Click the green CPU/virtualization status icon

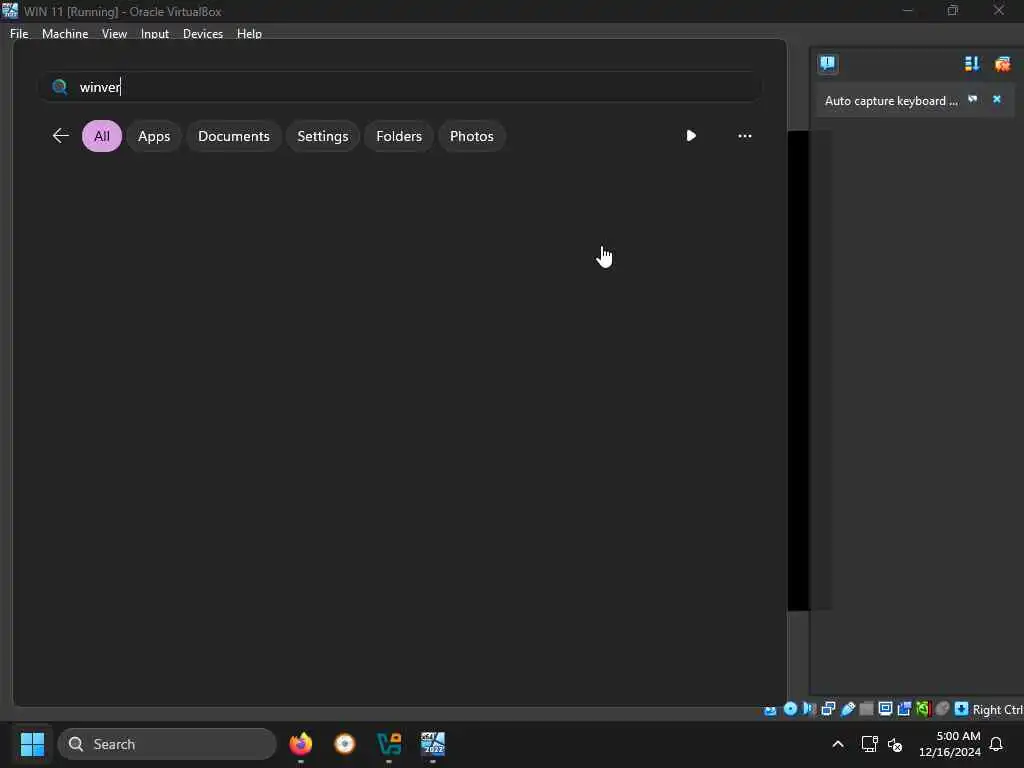[923, 709]
